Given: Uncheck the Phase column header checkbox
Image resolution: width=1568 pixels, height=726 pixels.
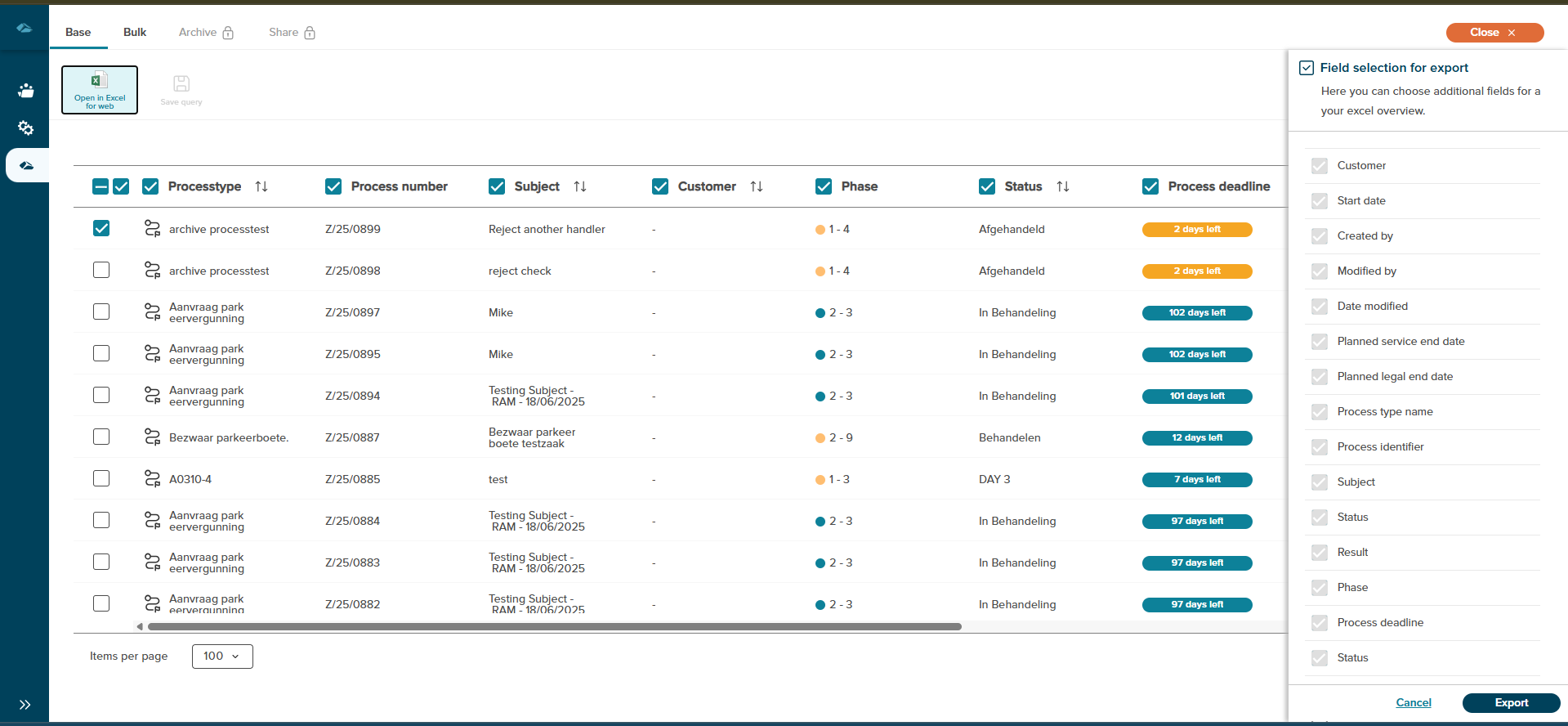Looking at the screenshot, I should (x=824, y=186).
